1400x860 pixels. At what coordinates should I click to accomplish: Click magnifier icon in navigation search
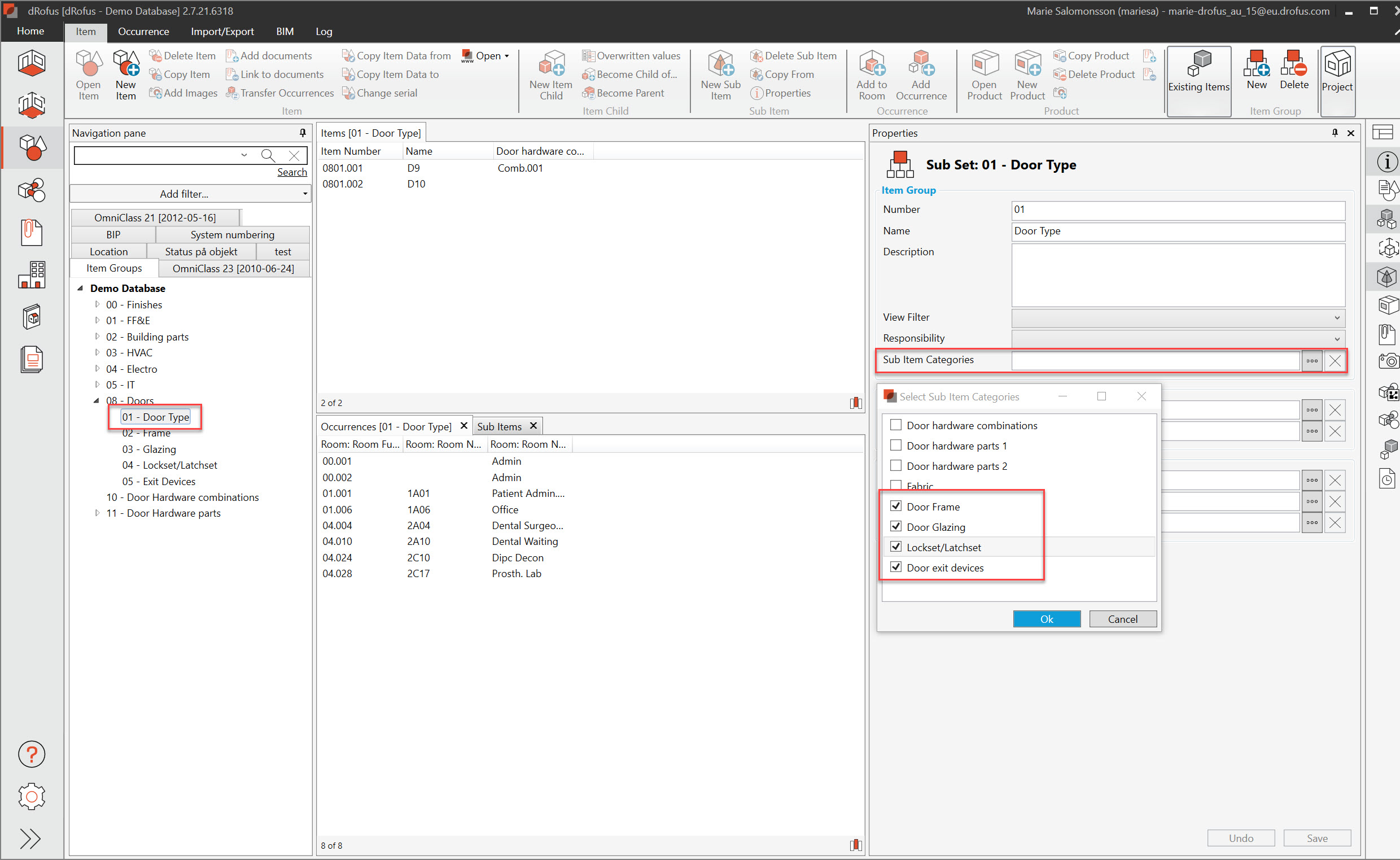coord(268,155)
